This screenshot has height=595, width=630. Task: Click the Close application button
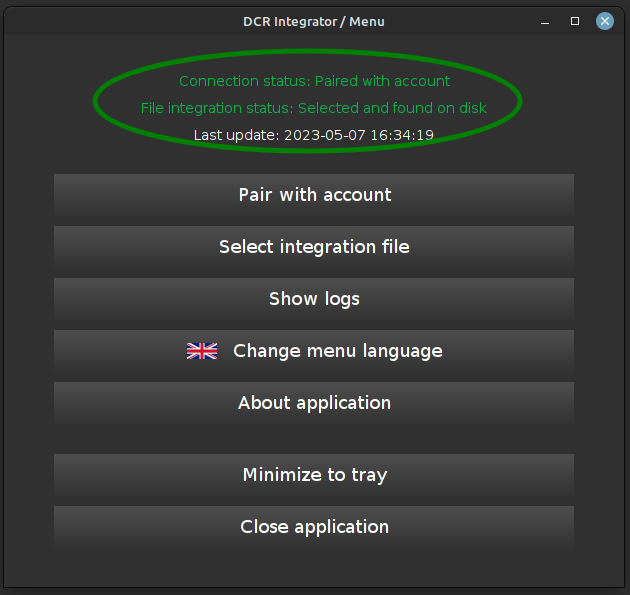click(x=314, y=527)
